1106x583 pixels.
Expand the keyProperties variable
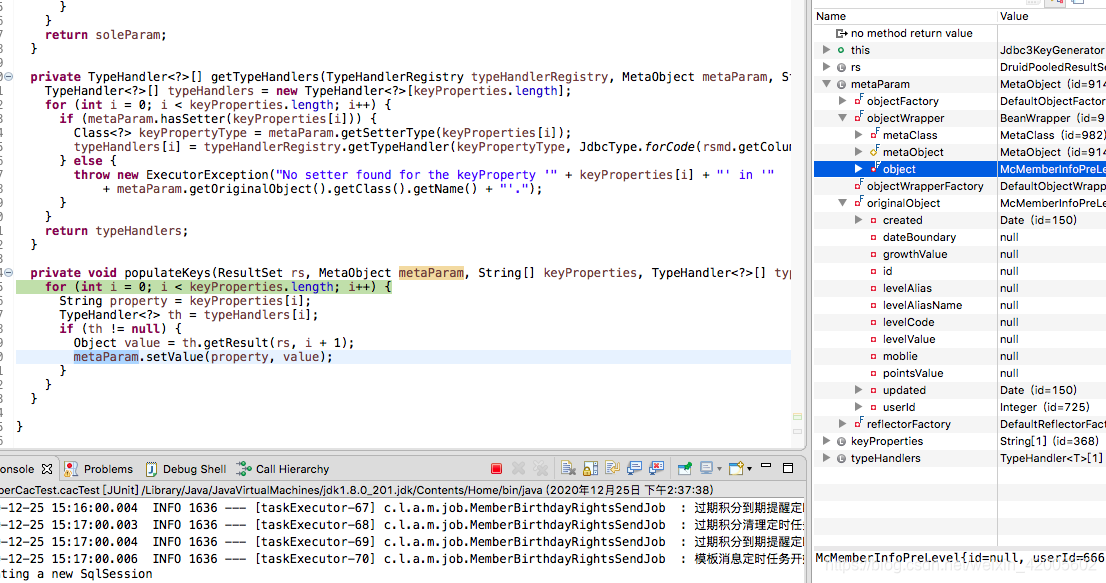pos(827,441)
